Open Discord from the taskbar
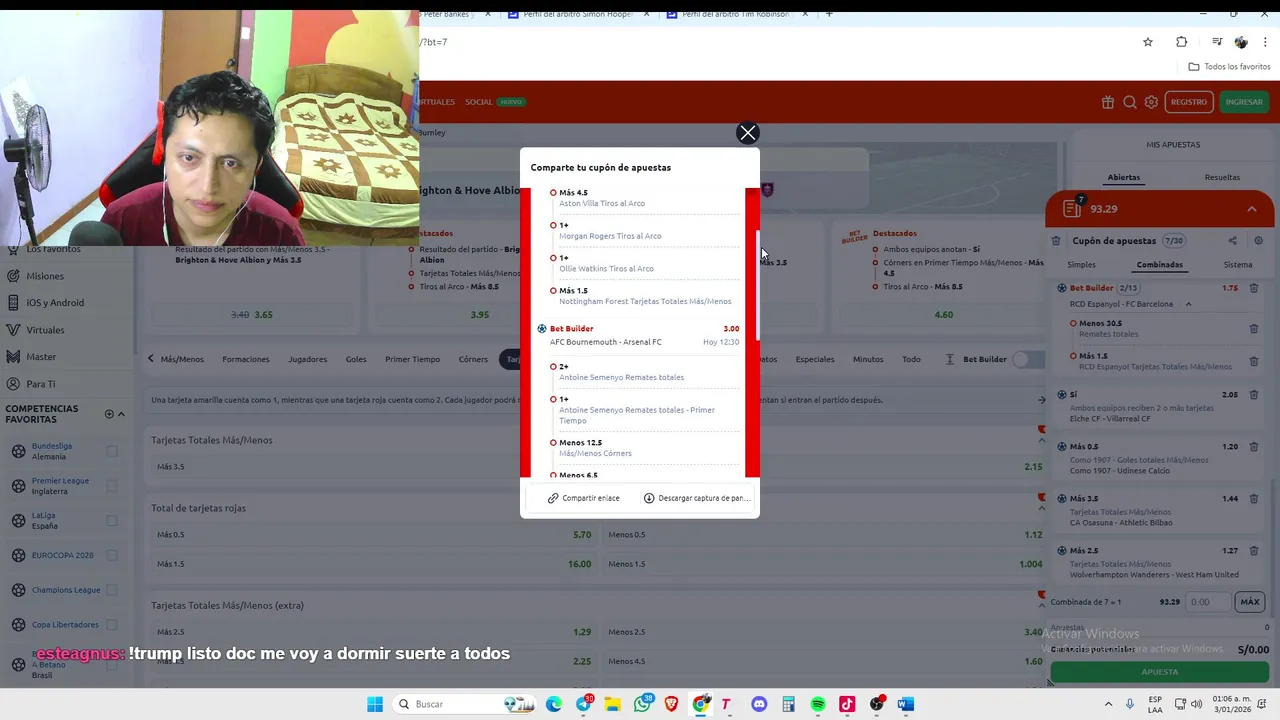1280x720 pixels. 759,704
